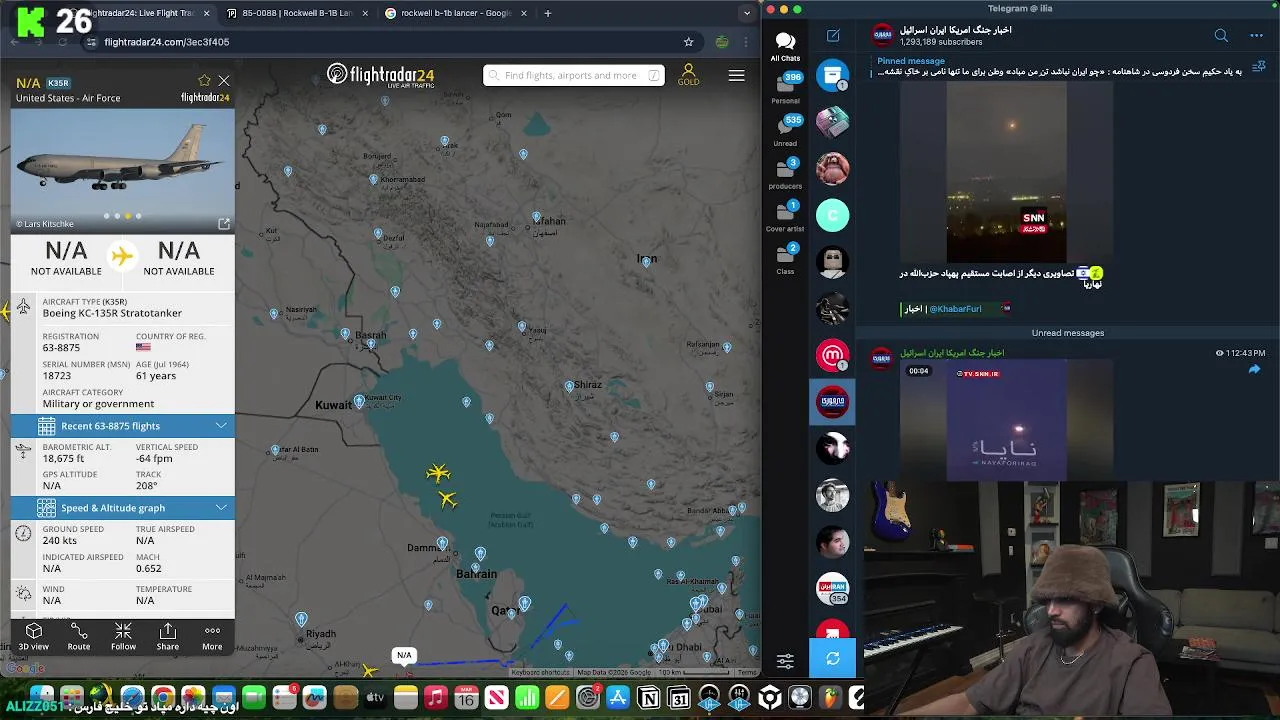Screen dimensions: 1280x720
Task: Open the channel header with 1,293,189 subscribers
Action: pyautogui.click(x=955, y=36)
